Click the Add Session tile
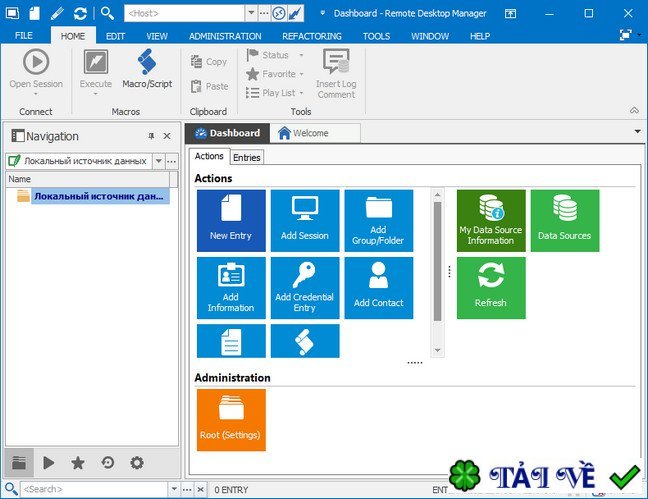The image size is (648, 499). pos(305,220)
